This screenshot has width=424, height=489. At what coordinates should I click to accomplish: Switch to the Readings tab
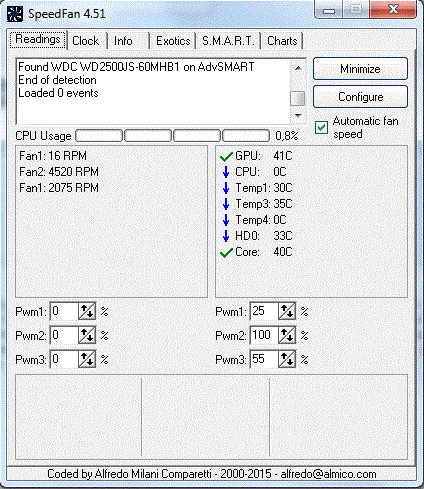click(x=38, y=40)
